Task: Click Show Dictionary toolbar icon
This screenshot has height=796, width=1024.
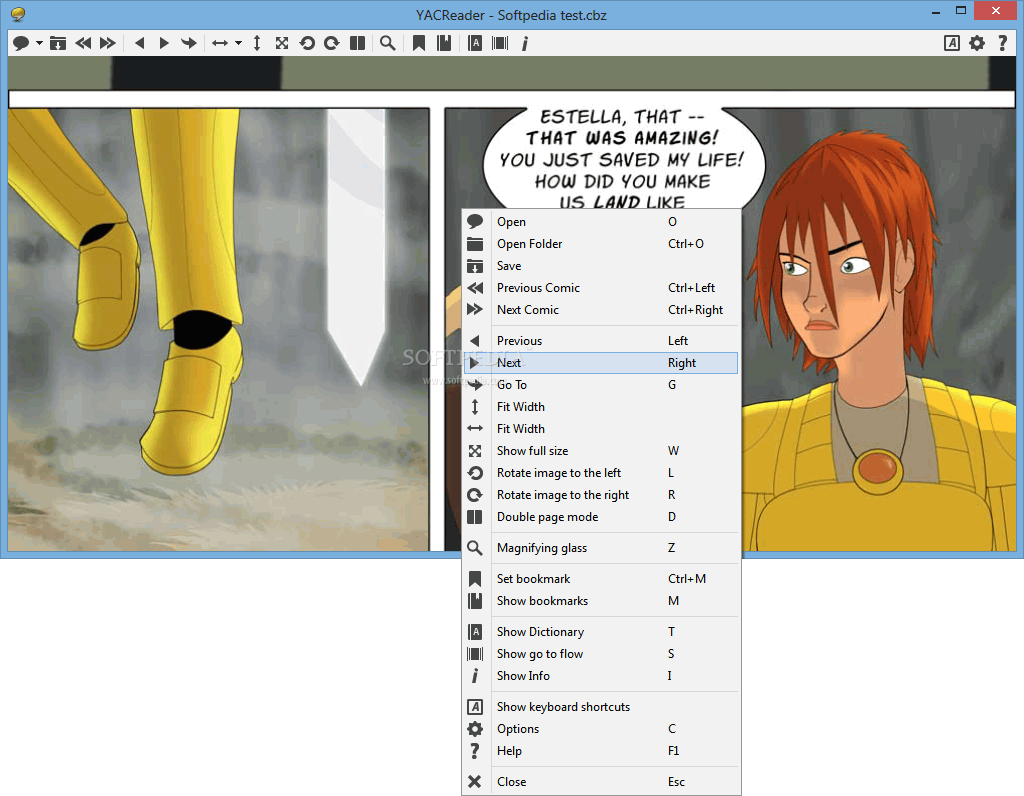Action: [475, 43]
